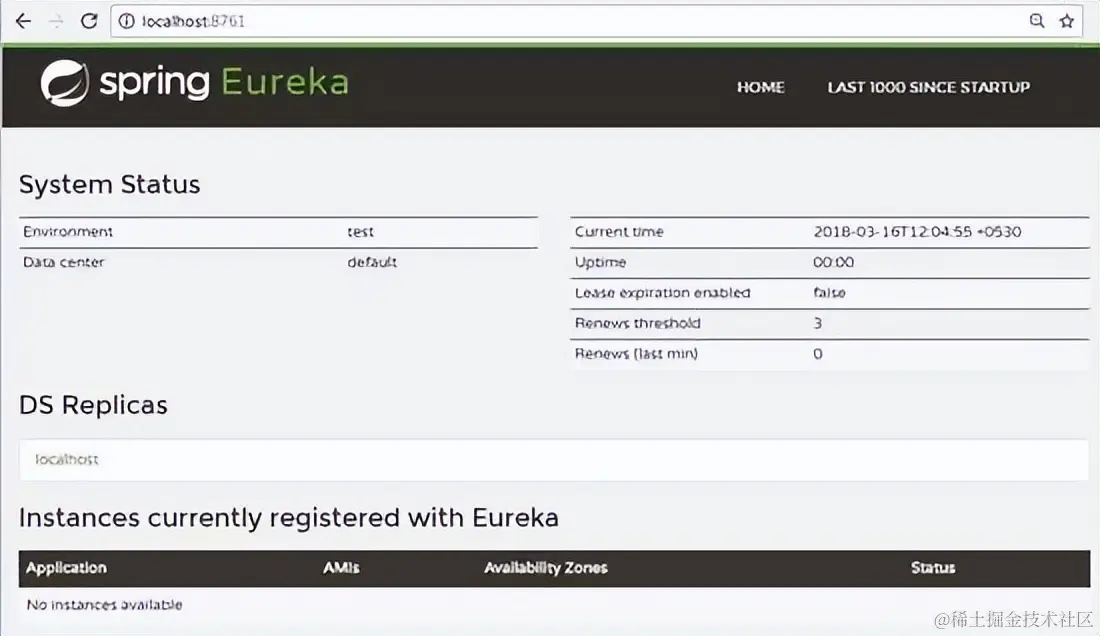Click the Application column header
Screen dimensions: 1100x636
point(66,568)
